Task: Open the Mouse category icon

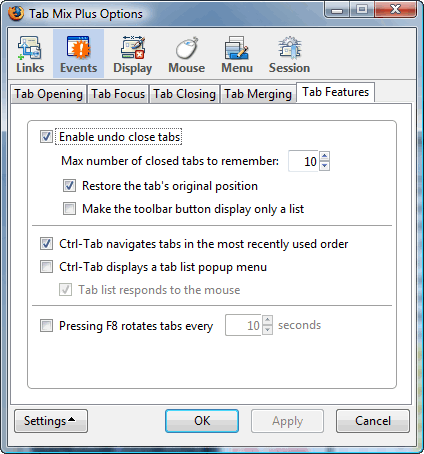Action: (187, 54)
